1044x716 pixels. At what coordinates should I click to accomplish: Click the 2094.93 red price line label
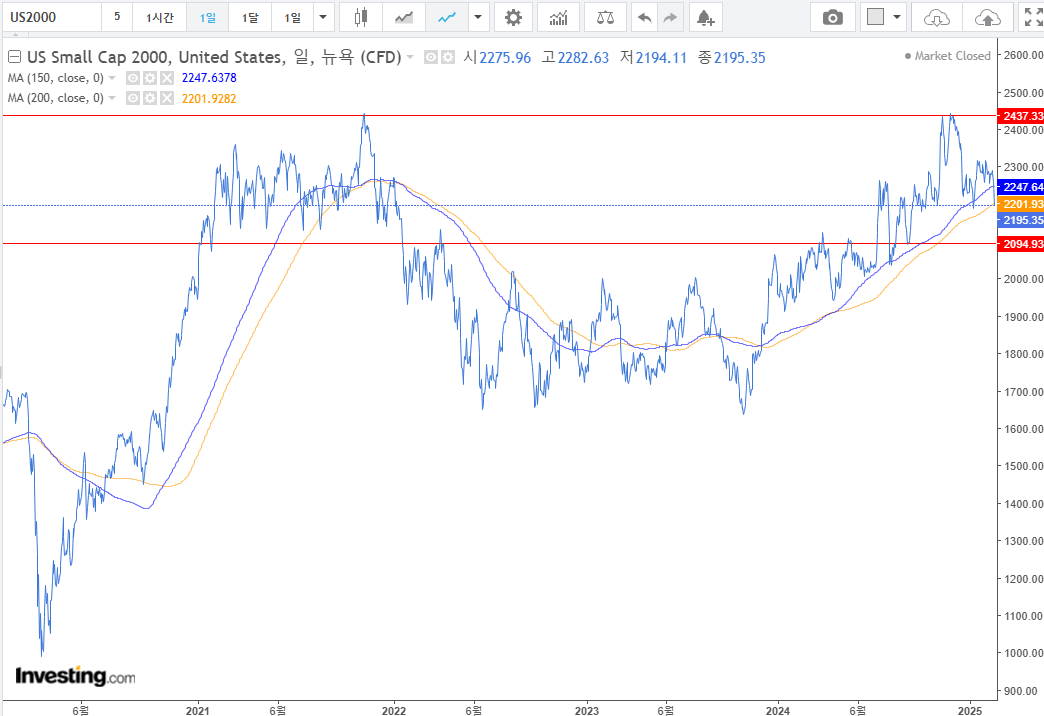[1021, 244]
